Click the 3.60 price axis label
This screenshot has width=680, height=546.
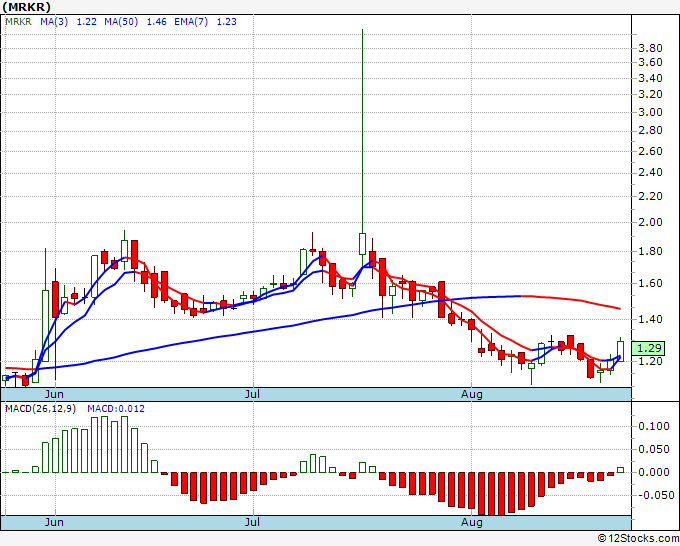coord(651,62)
